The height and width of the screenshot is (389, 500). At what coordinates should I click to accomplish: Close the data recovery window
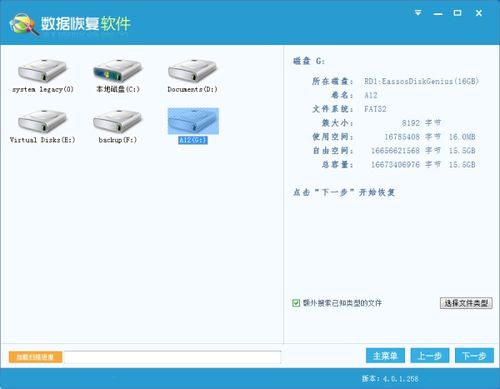coord(479,13)
